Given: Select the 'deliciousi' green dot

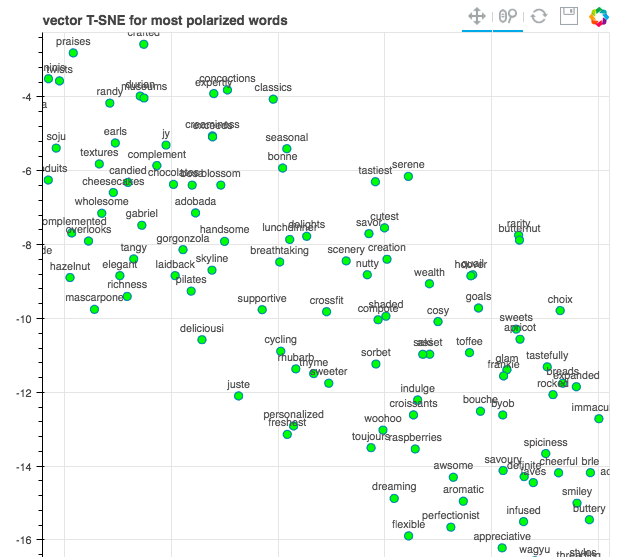Looking at the screenshot, I should click(202, 340).
